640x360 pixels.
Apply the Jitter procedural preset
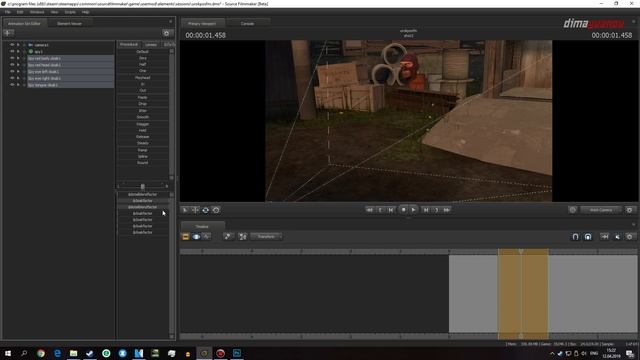click(142, 111)
